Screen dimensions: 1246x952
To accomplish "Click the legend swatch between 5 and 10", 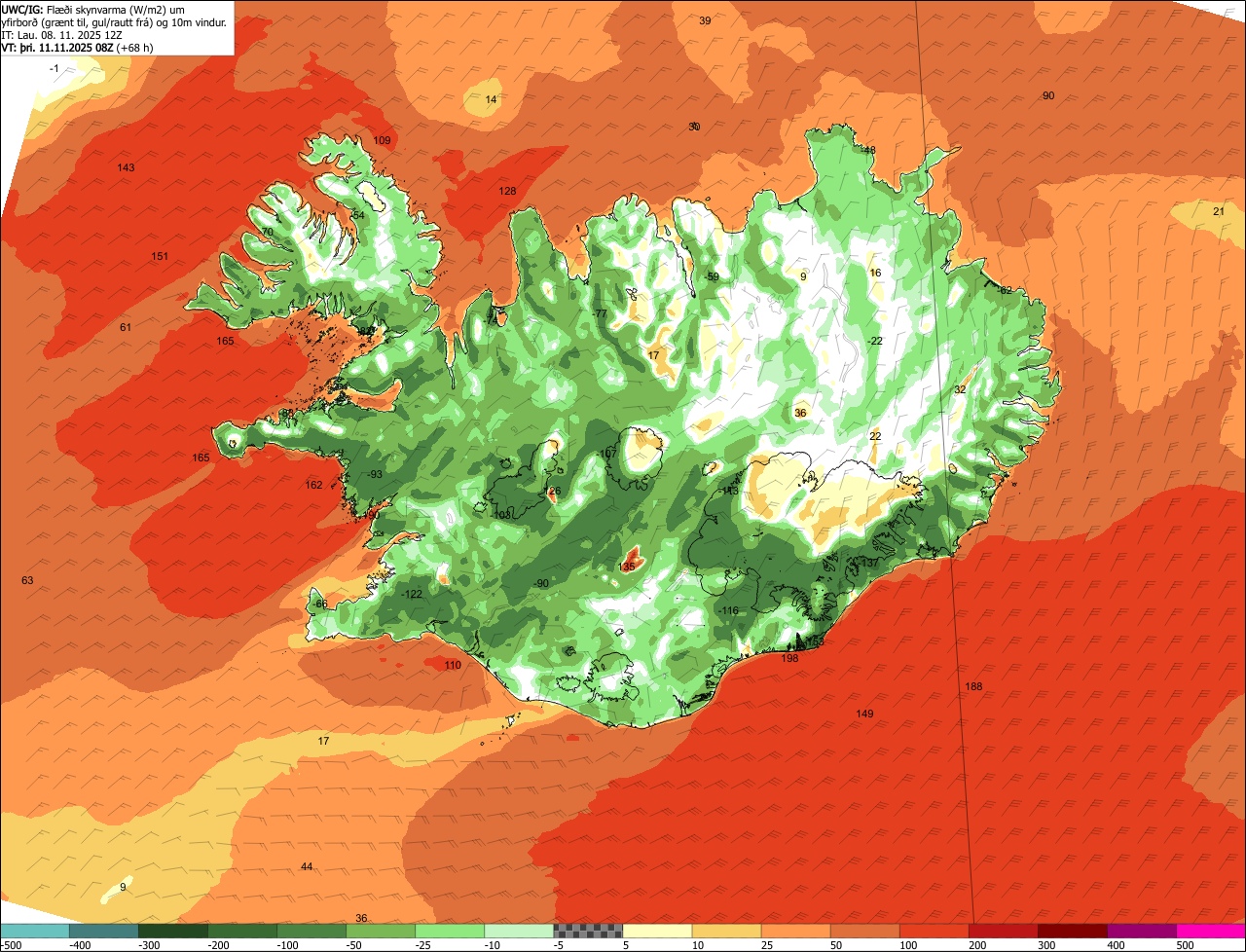I will coord(657,931).
